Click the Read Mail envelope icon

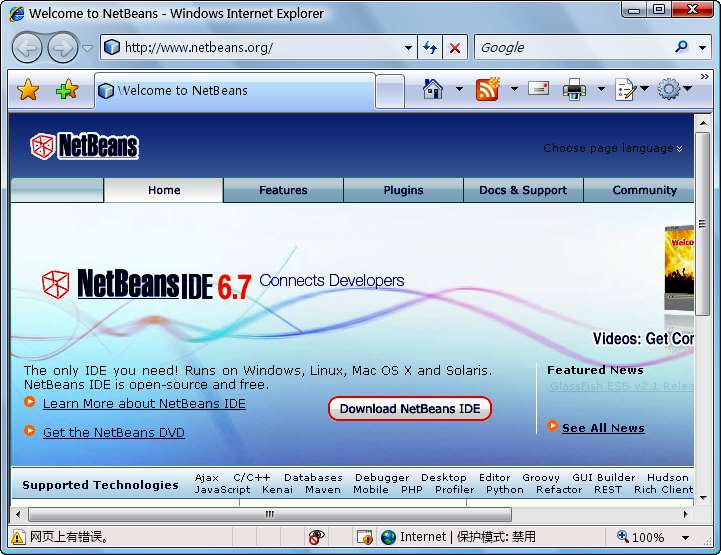[x=539, y=89]
